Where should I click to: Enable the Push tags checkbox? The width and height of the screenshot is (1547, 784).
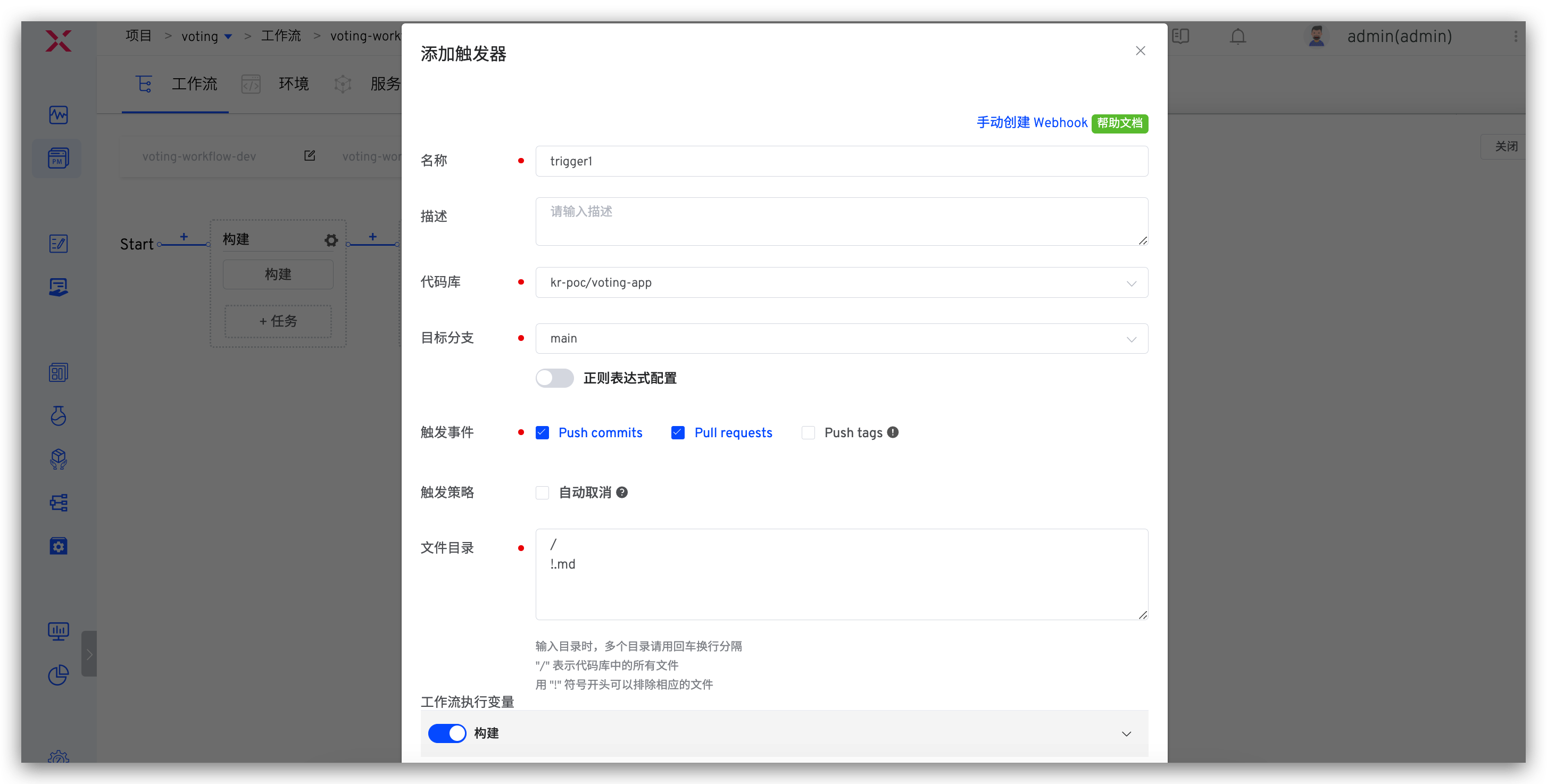808,433
